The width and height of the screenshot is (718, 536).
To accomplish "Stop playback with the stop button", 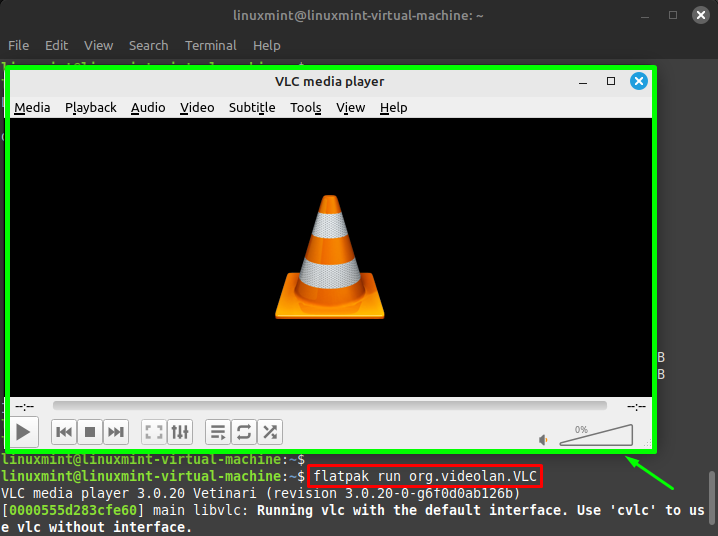I will tap(90, 432).
